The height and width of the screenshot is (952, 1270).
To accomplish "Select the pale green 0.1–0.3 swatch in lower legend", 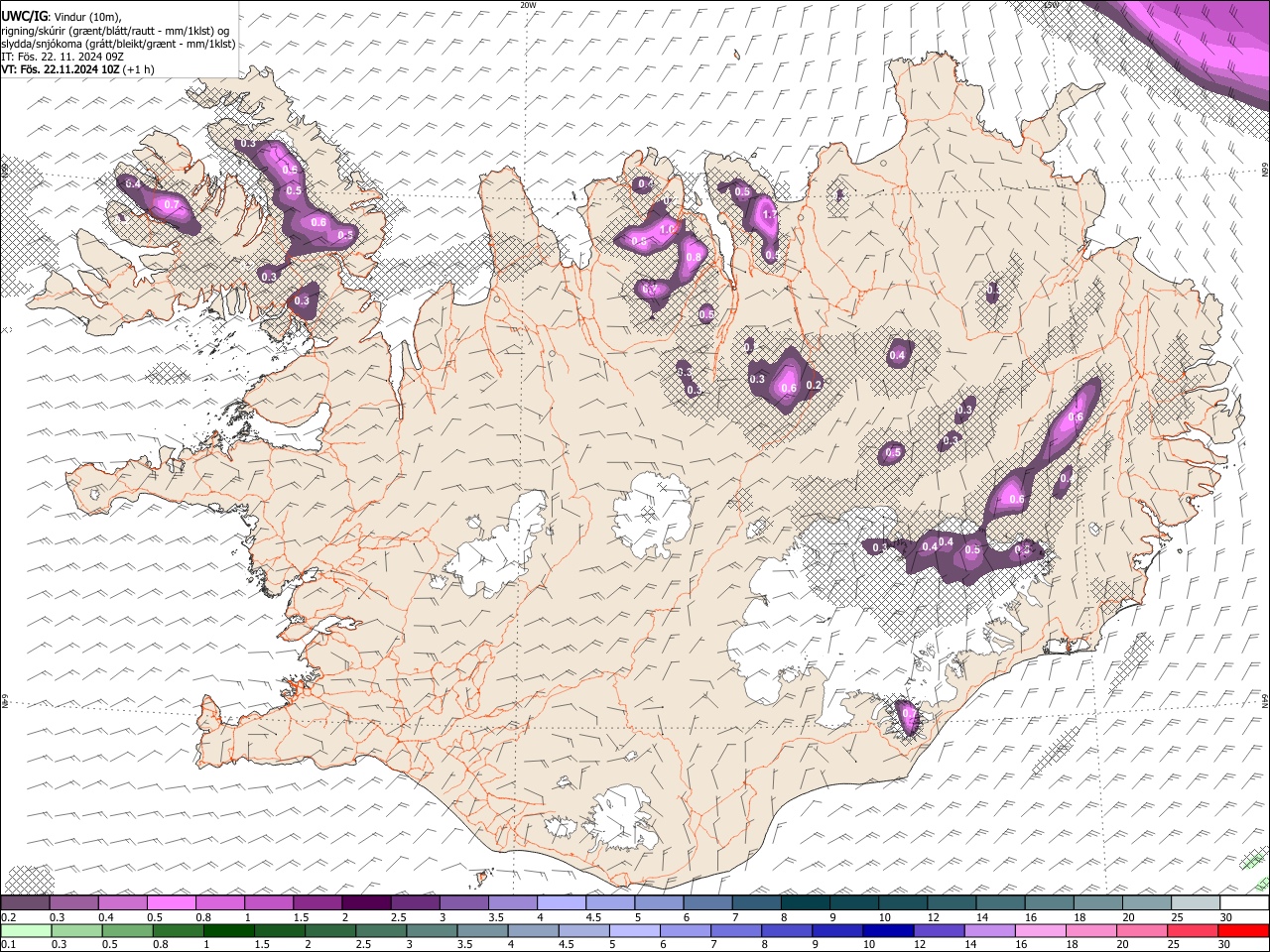I will coord(26,930).
